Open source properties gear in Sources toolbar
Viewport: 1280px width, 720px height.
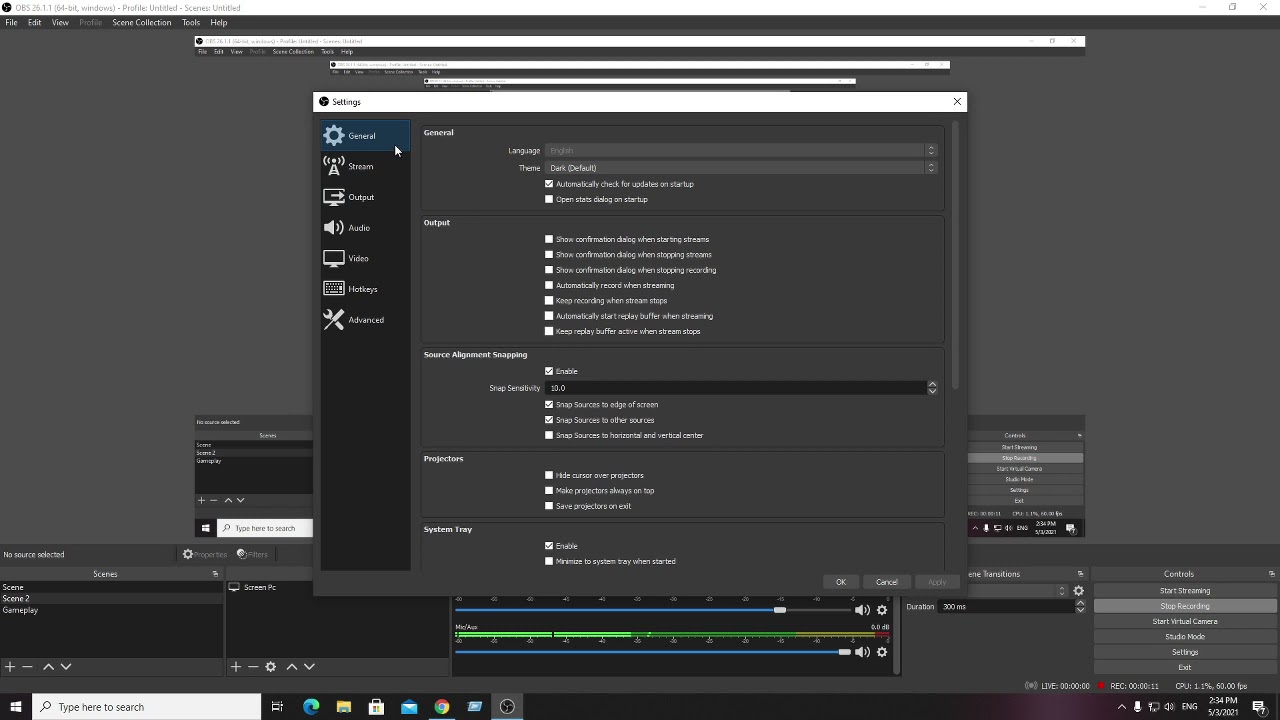[x=270, y=666]
